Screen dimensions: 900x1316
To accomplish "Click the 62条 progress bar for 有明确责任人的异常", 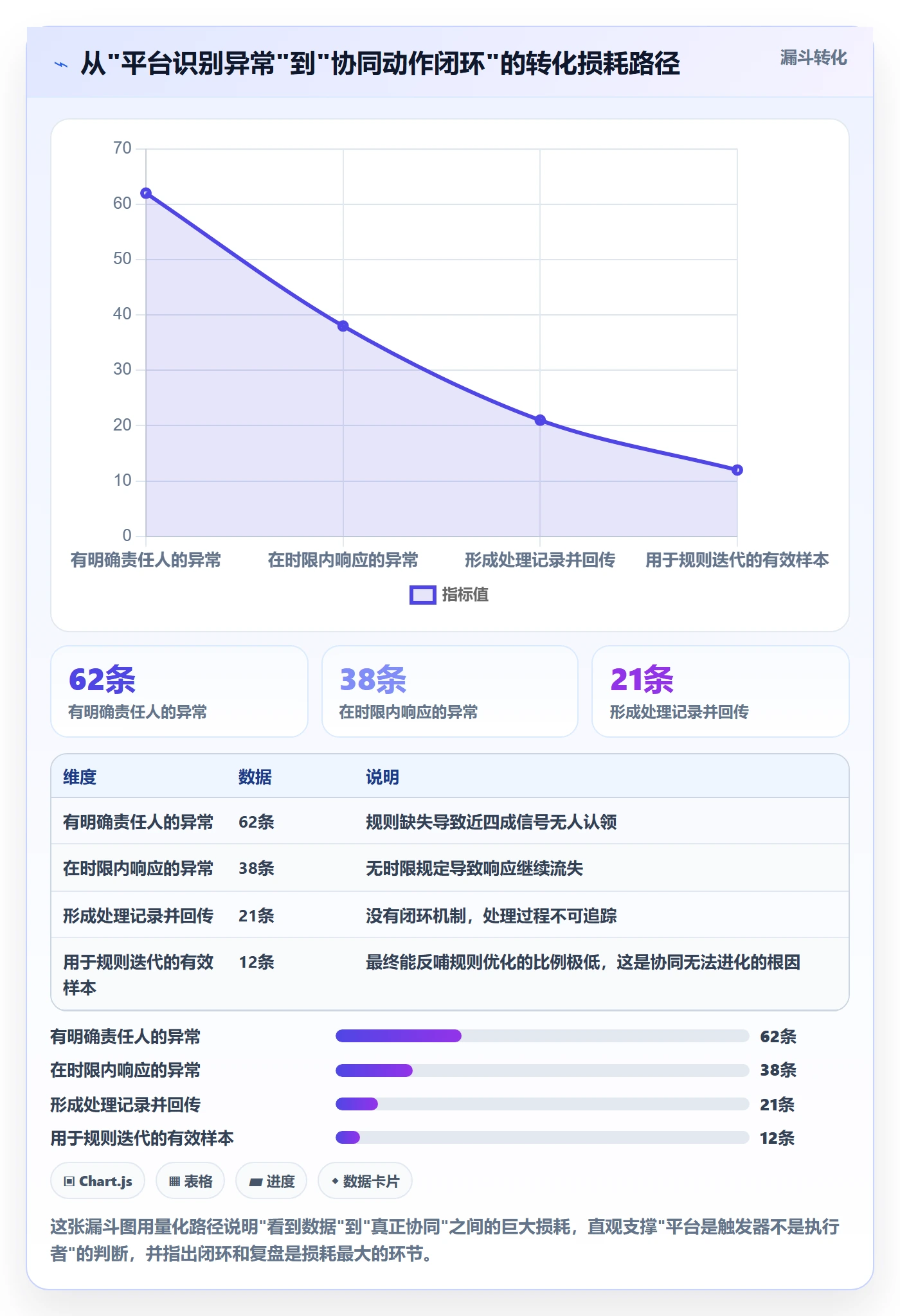I will tap(543, 1036).
